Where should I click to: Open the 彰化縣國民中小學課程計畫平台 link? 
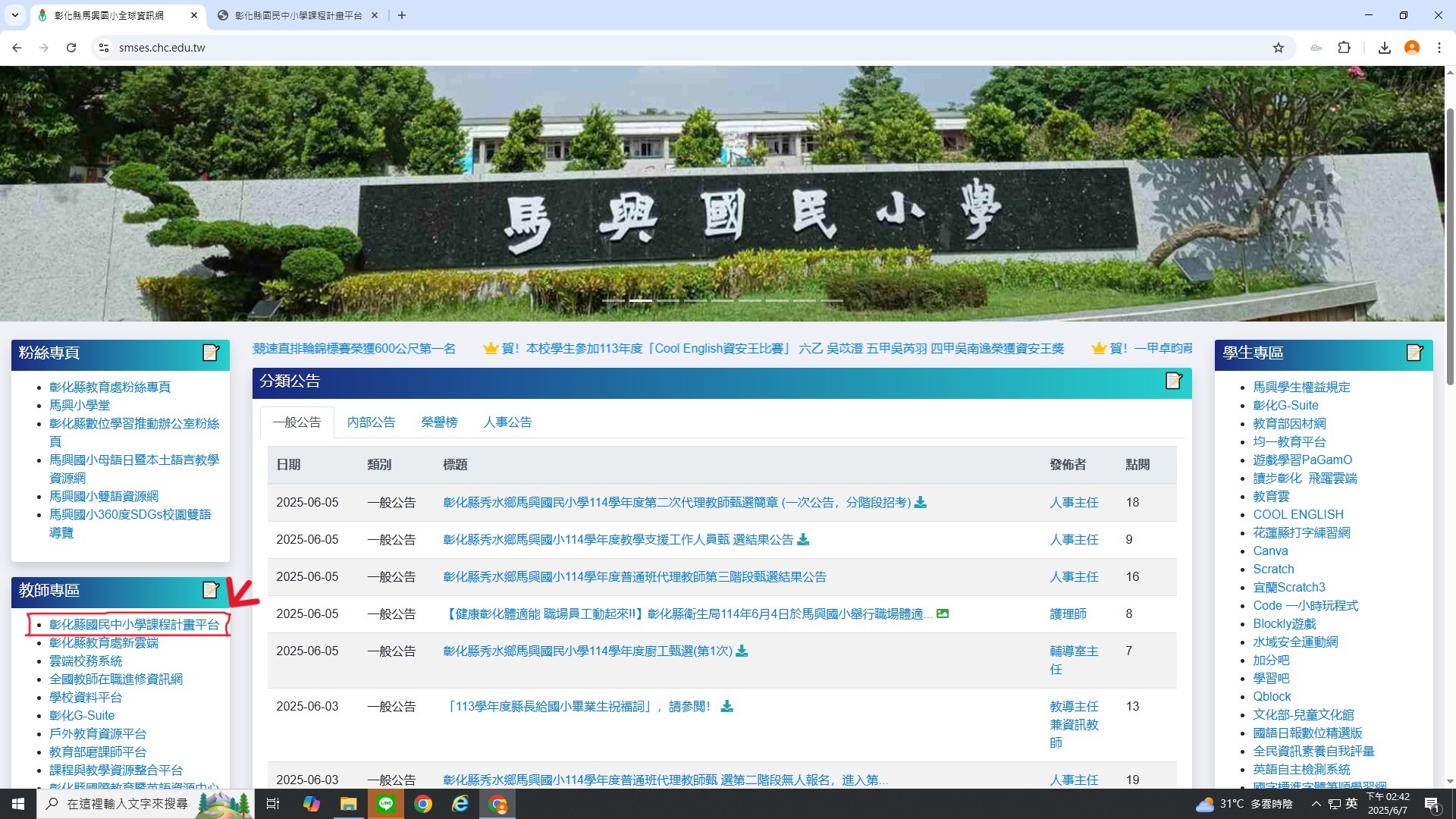[134, 625]
